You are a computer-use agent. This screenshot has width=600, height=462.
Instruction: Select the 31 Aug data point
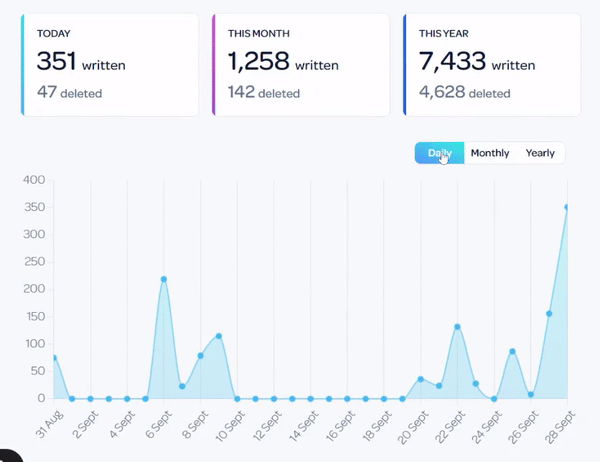(x=54, y=358)
